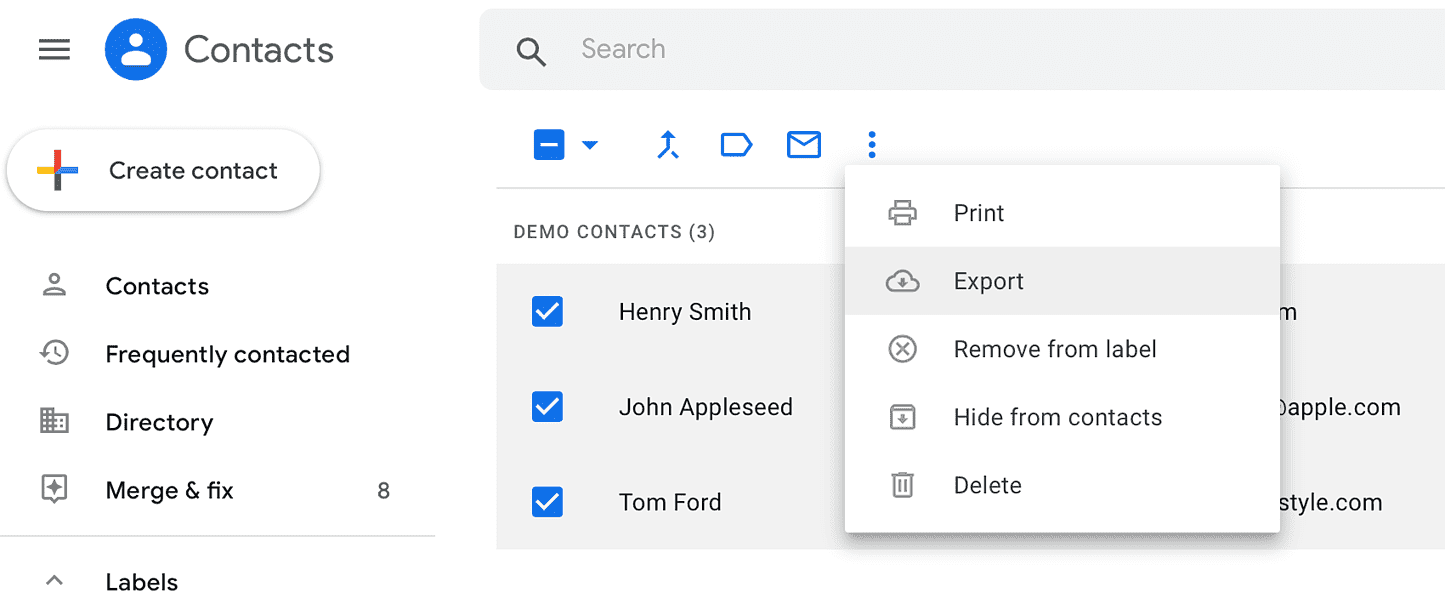Click the person icon beside Contacts
The image size is (1445, 604).
54,286
